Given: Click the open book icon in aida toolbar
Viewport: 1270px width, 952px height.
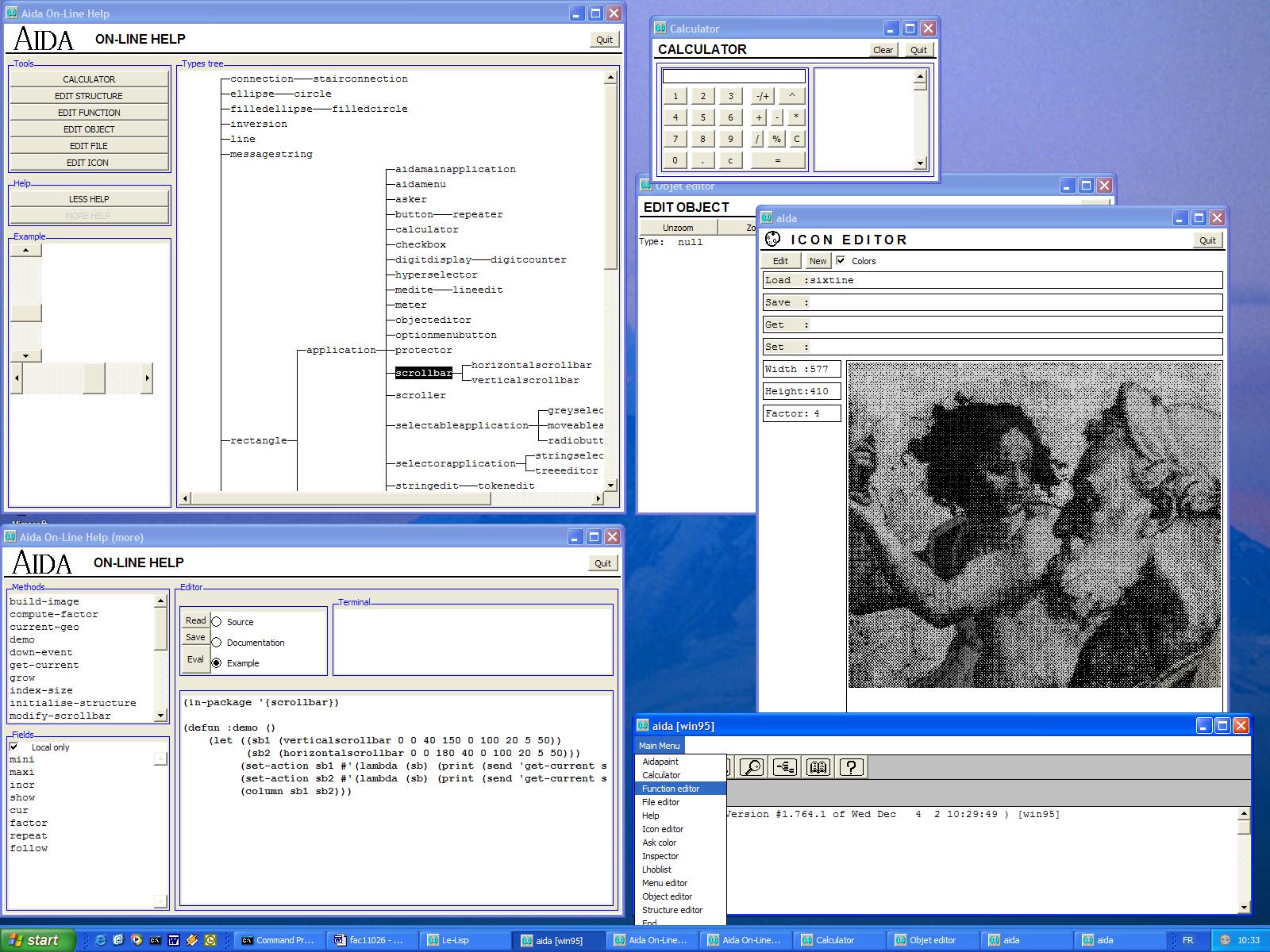Looking at the screenshot, I should [x=818, y=766].
